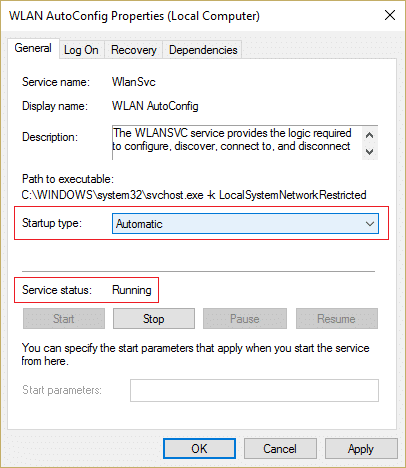The height and width of the screenshot is (468, 406).
Task: Click the Start parameters text field
Action: click(x=254, y=390)
